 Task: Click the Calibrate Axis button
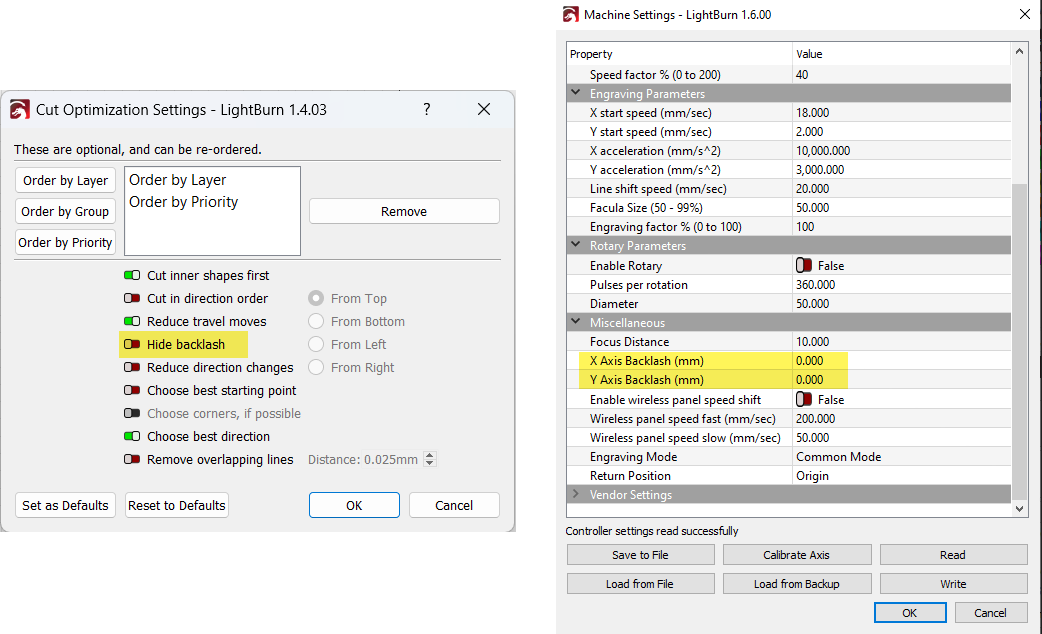pos(796,555)
